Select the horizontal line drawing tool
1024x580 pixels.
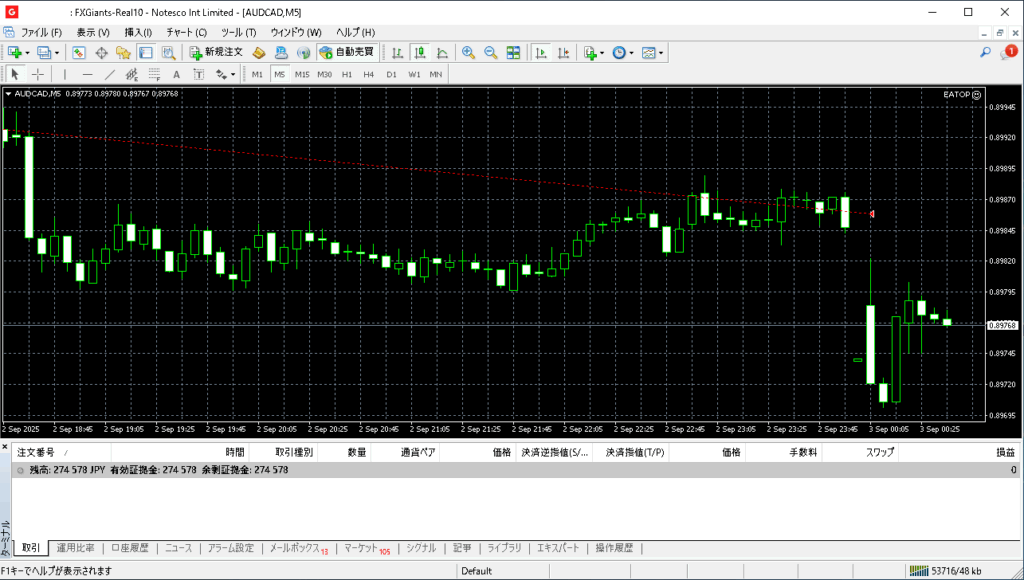(87, 74)
